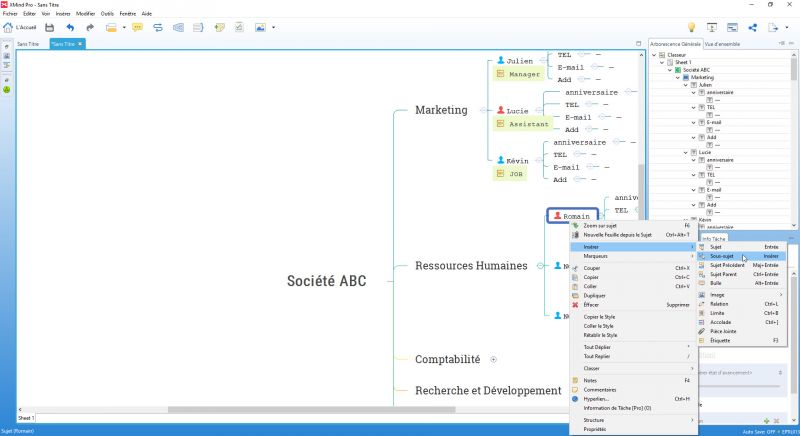800x436 pixels.
Task: Collapse Sheet 1 node in outline tree
Action: (662, 62)
